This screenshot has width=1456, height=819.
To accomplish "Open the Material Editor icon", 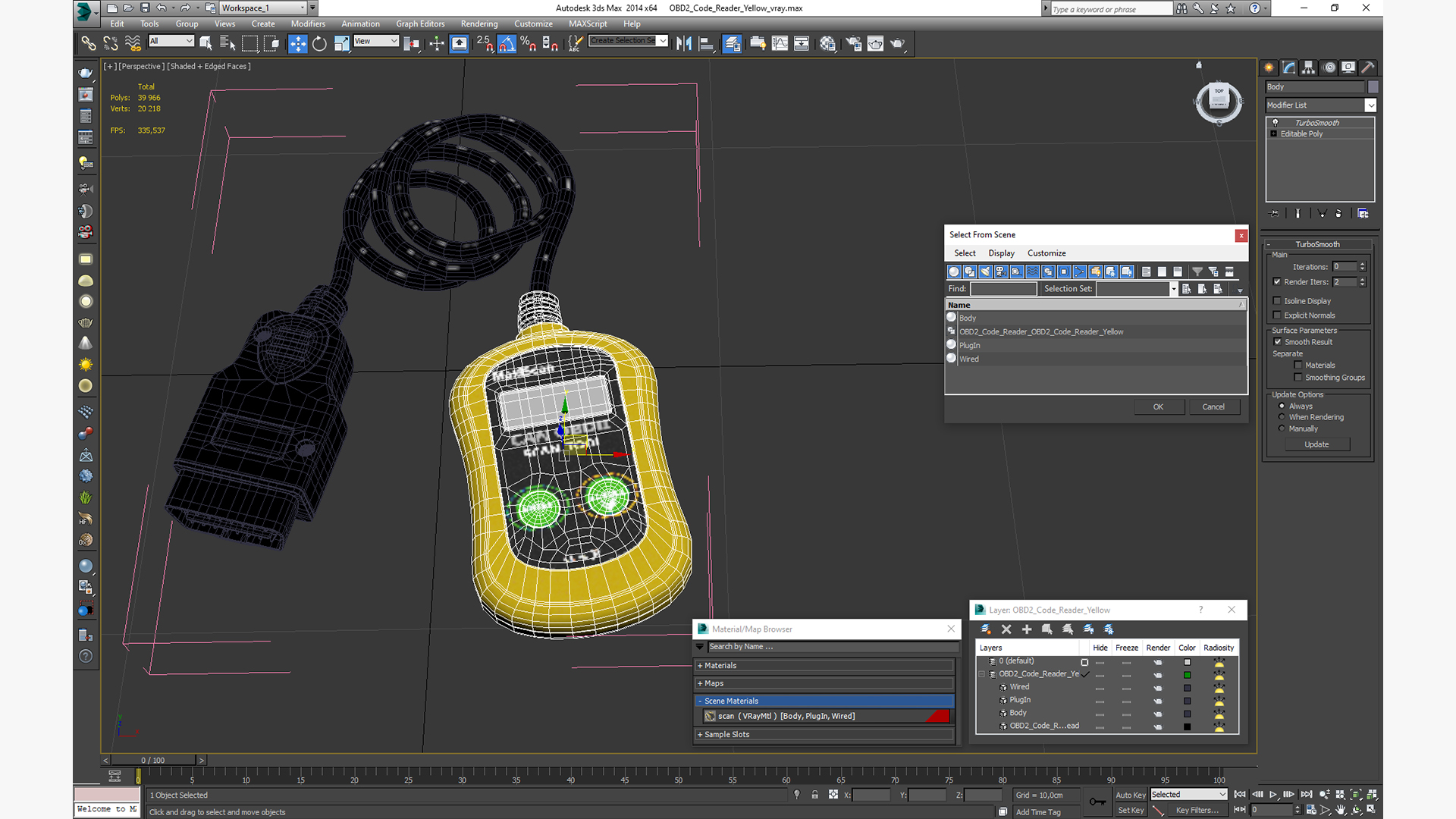I will pyautogui.click(x=827, y=44).
